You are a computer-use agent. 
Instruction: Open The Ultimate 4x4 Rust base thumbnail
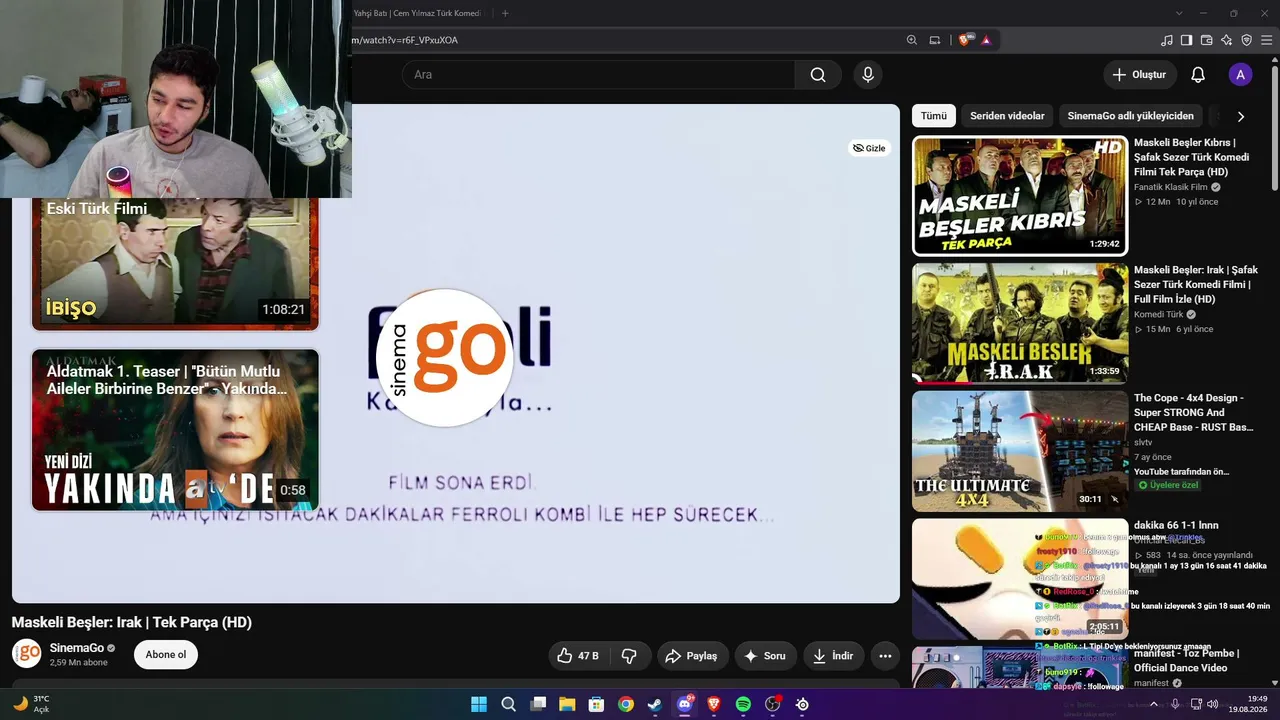(1020, 451)
